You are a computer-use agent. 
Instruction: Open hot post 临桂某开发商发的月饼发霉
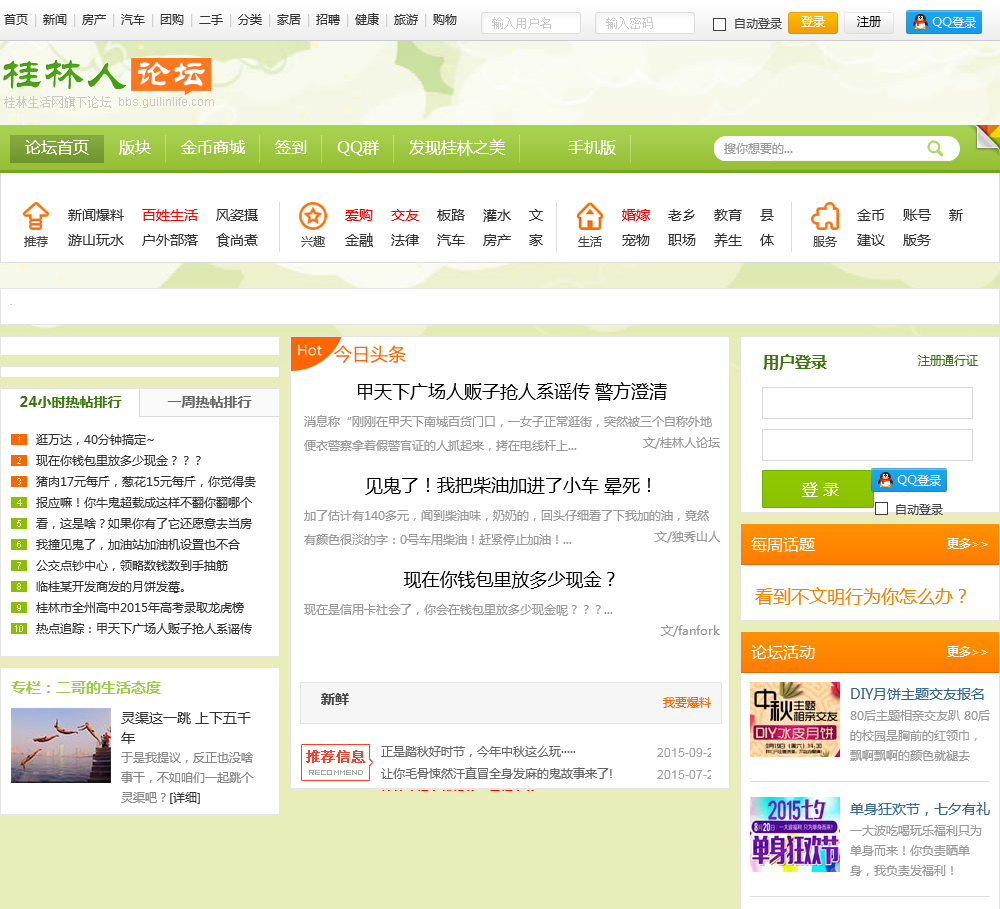click(x=110, y=587)
